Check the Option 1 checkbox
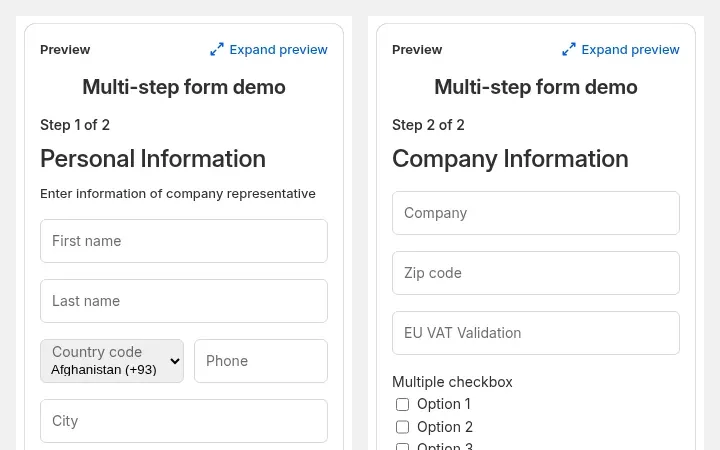Screen dimensions: 720x450 [x=402, y=405]
